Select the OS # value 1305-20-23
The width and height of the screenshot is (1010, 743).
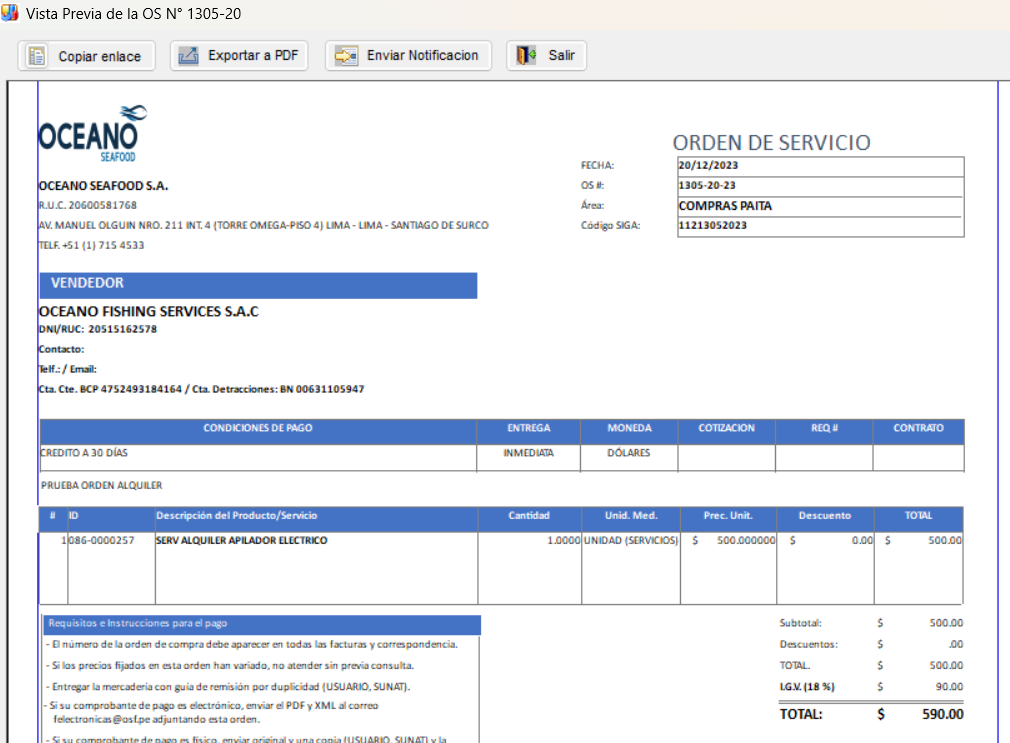707,186
